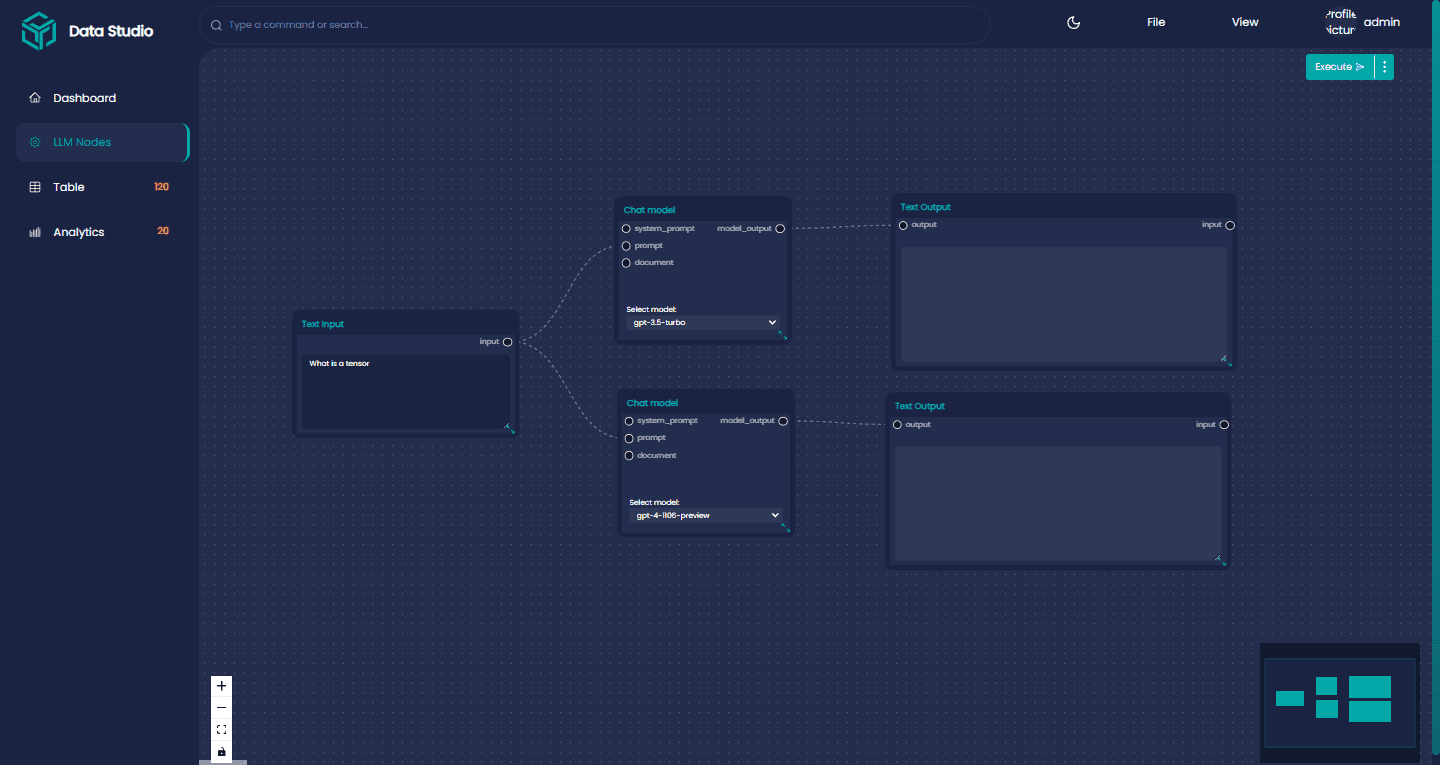Image resolution: width=1440 pixels, height=765 pixels.
Task: Click the zoom in plus control
Action: tap(221, 686)
